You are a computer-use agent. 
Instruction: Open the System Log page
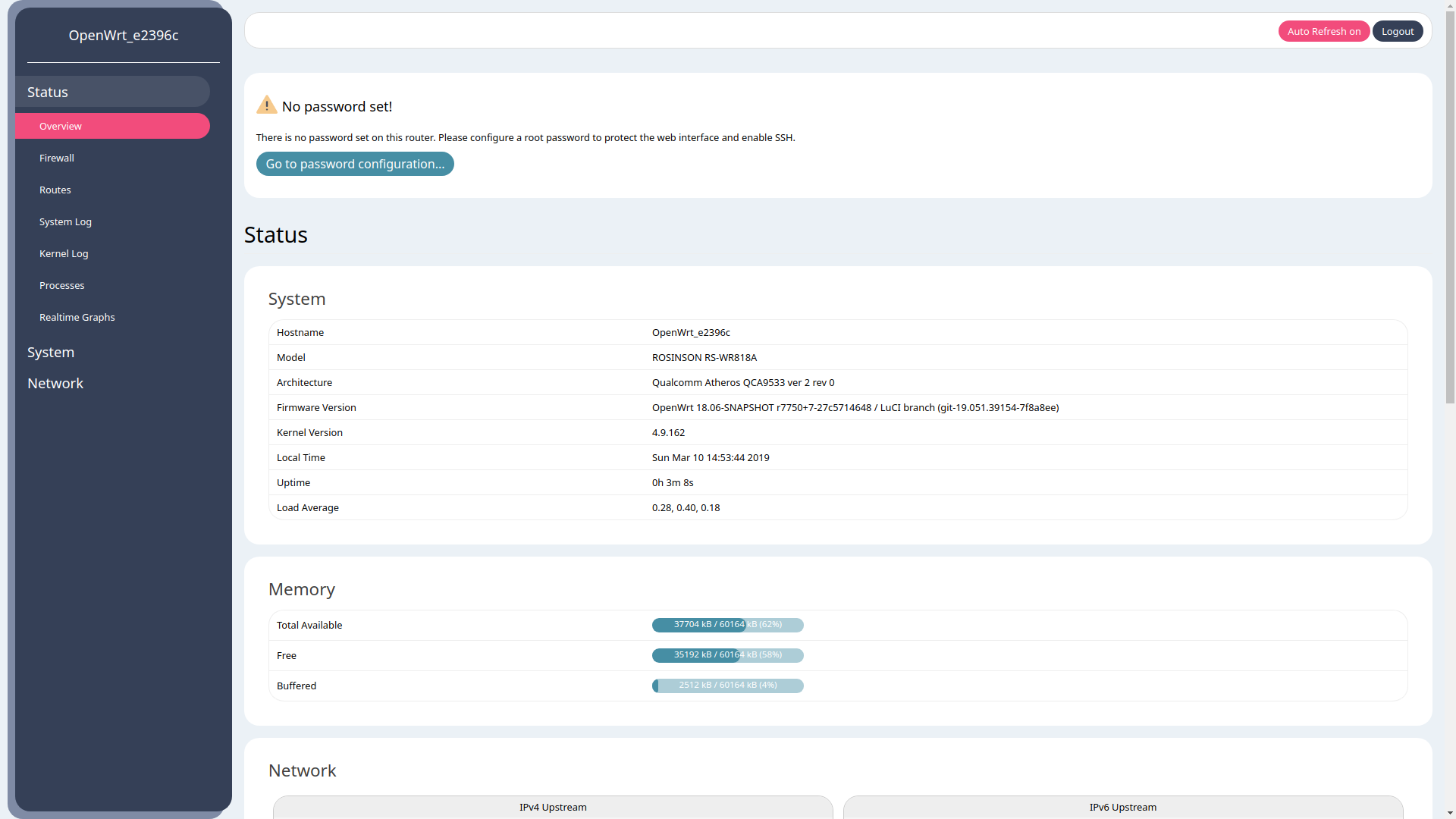click(65, 221)
